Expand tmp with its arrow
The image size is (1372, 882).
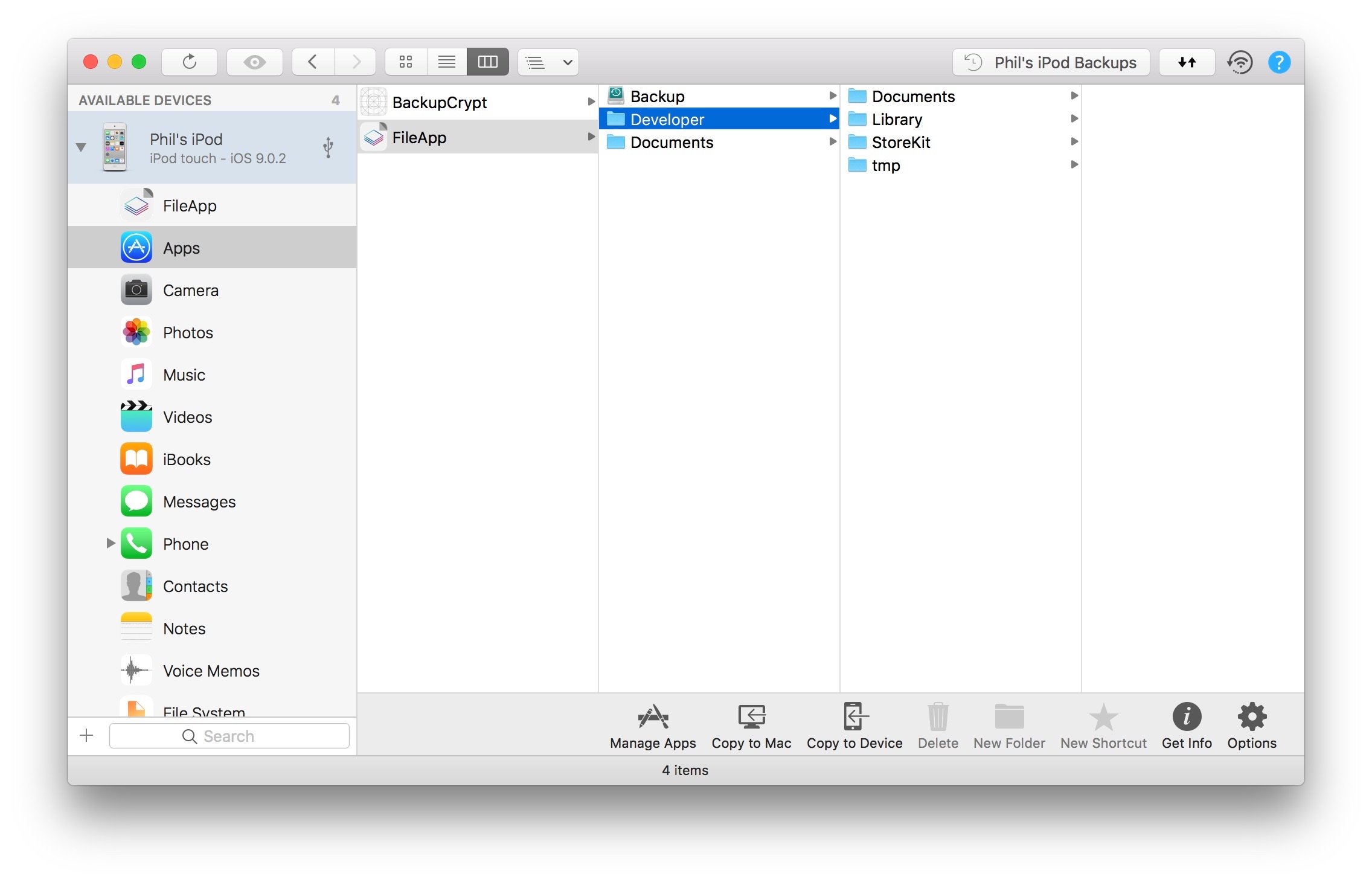point(1074,164)
